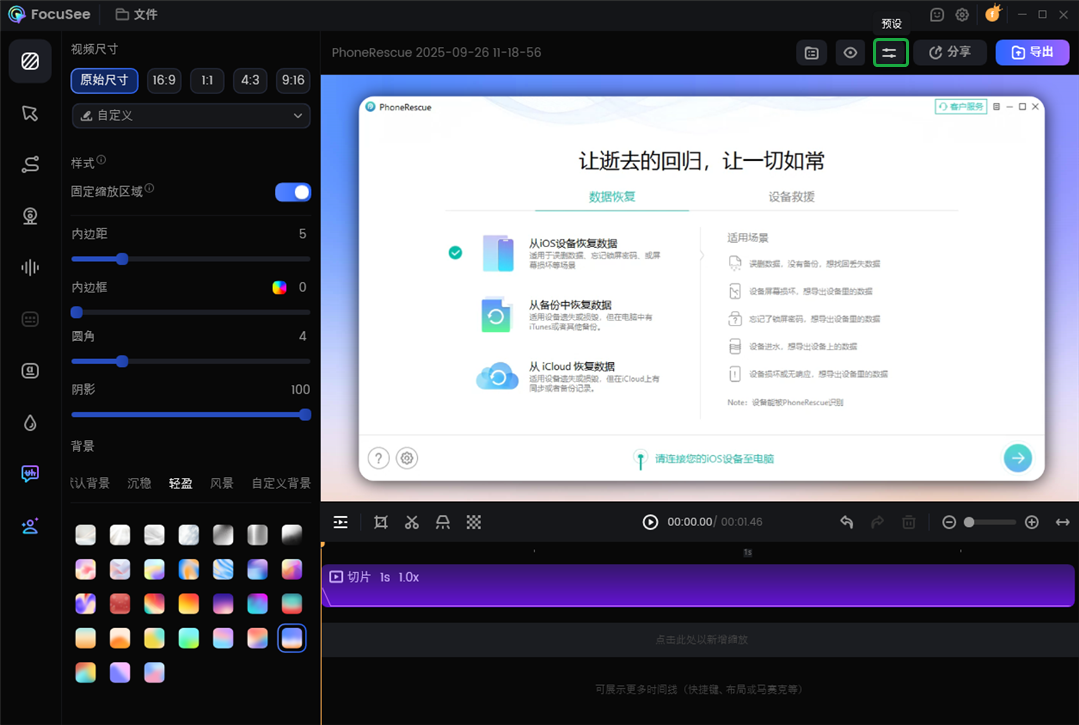The height and width of the screenshot is (725, 1079).
Task: Fit timeline to width arrows icon
Action: (1062, 522)
